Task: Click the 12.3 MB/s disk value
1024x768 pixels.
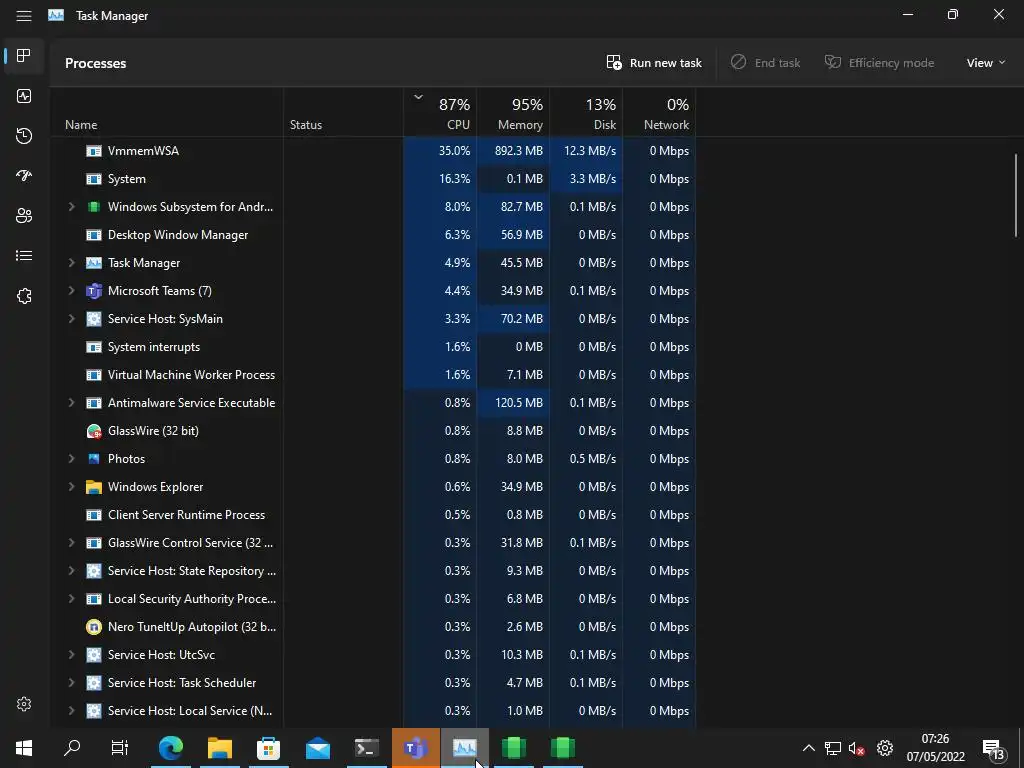Action: pyautogui.click(x=590, y=151)
